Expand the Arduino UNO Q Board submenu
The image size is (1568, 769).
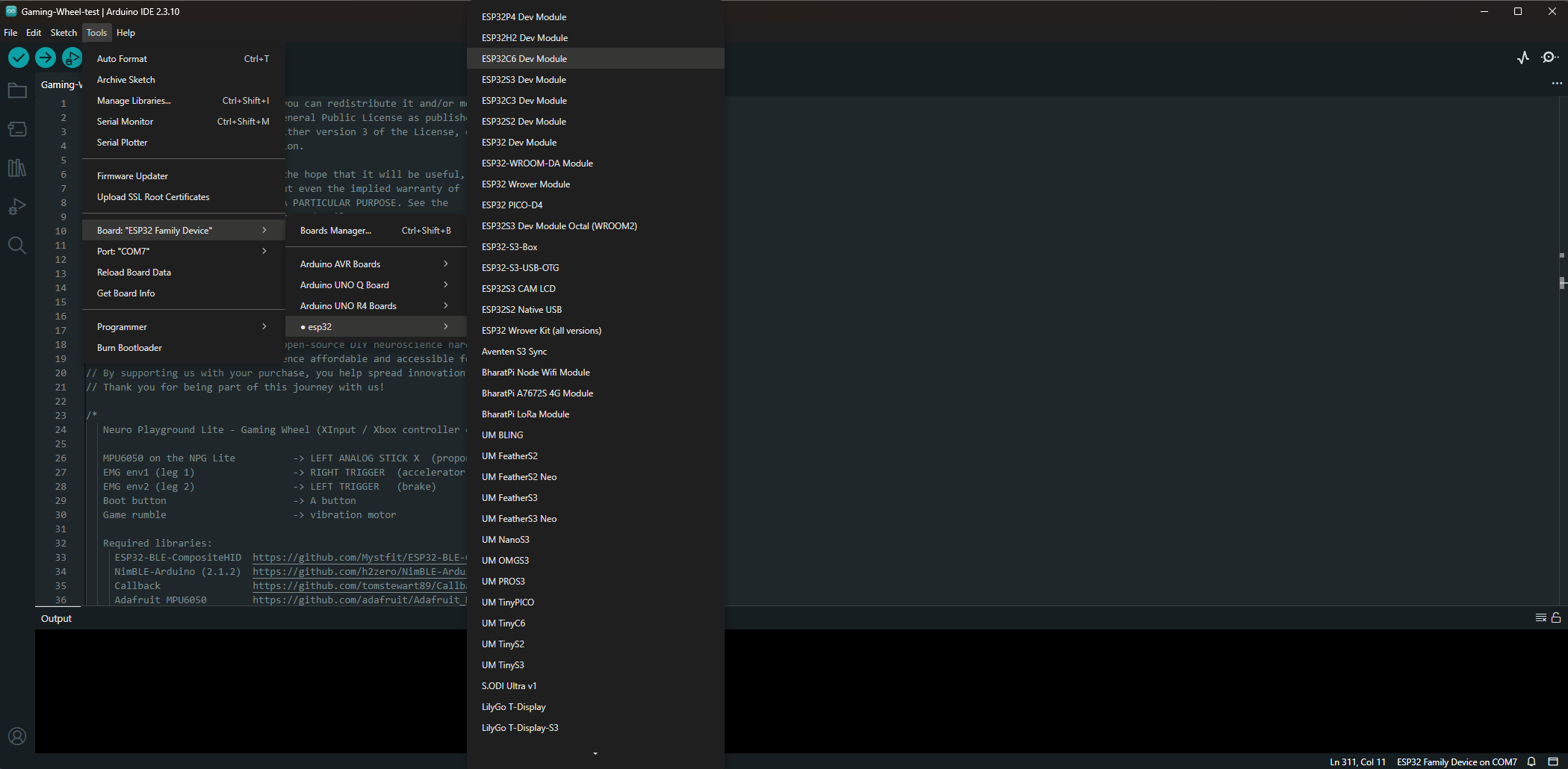[x=376, y=284]
